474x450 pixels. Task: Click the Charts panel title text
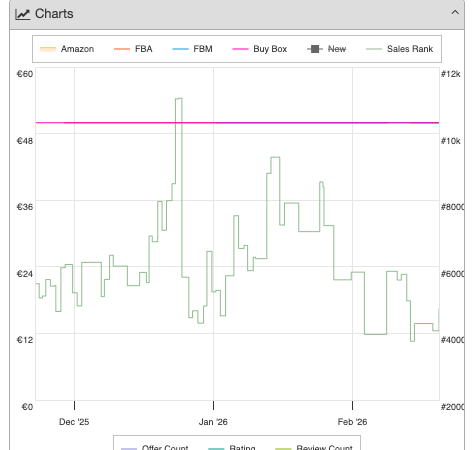[x=54, y=14]
